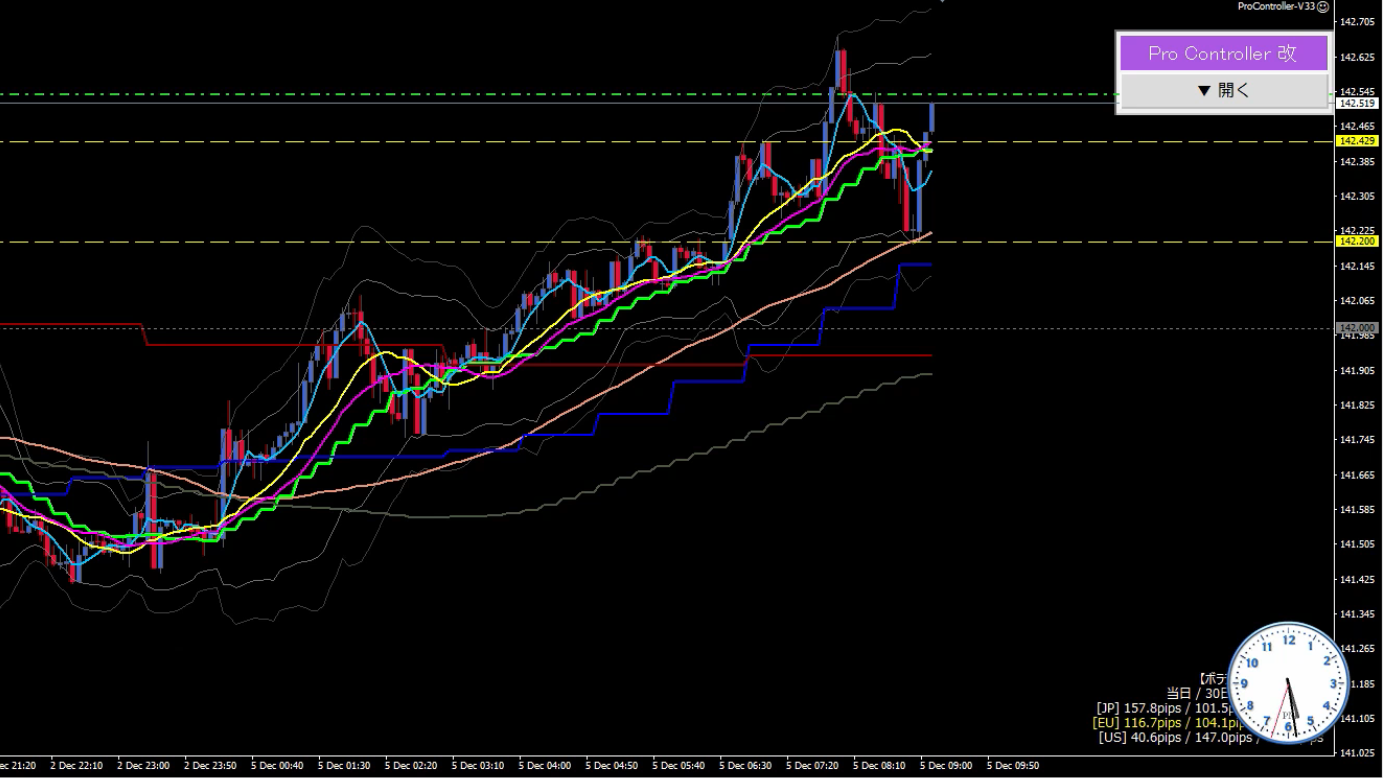Click the 5 Dec 02:20 time label
This screenshot has width=1383, height=778.
pos(411,766)
